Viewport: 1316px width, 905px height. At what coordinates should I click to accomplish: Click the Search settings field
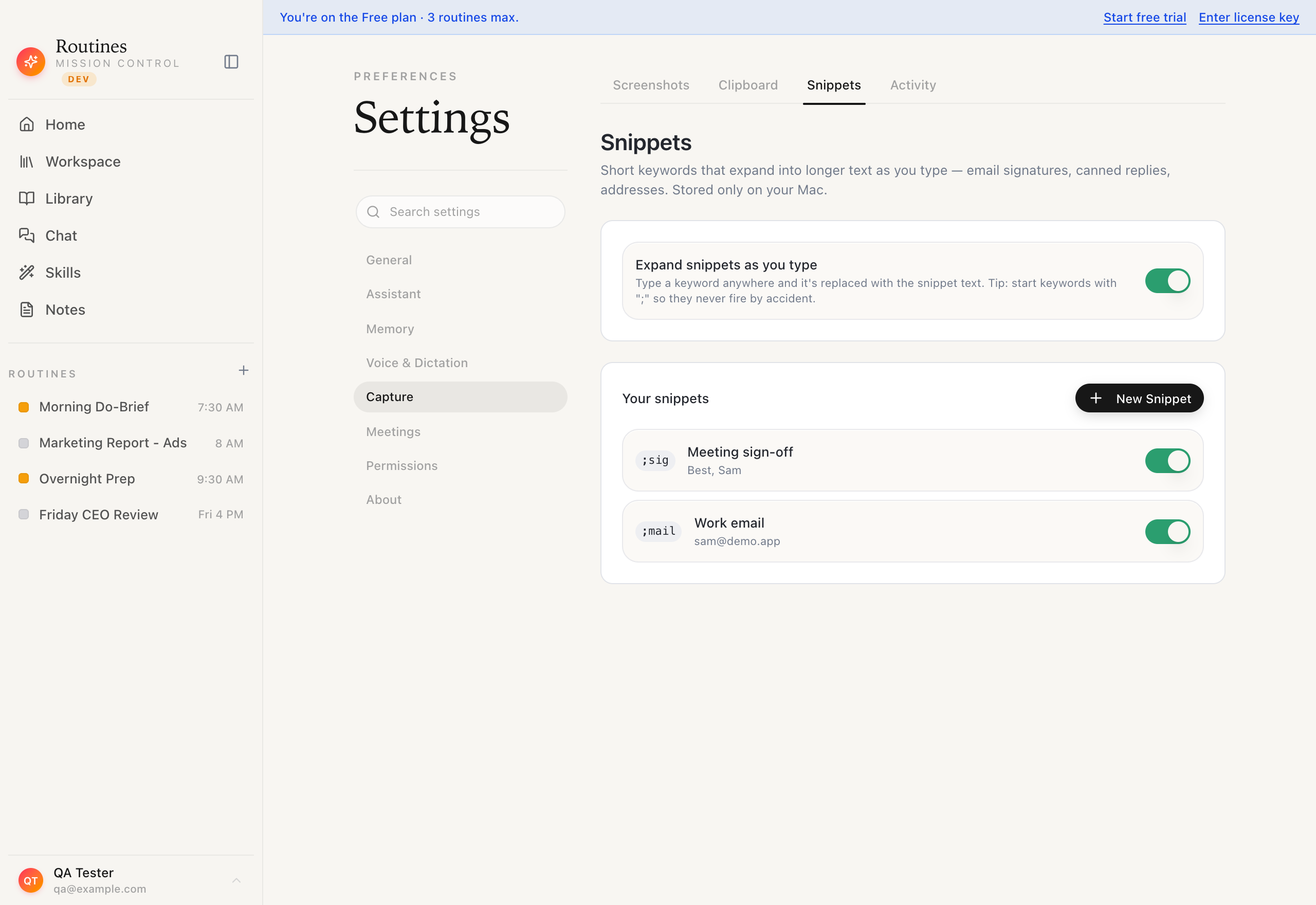[460, 212]
